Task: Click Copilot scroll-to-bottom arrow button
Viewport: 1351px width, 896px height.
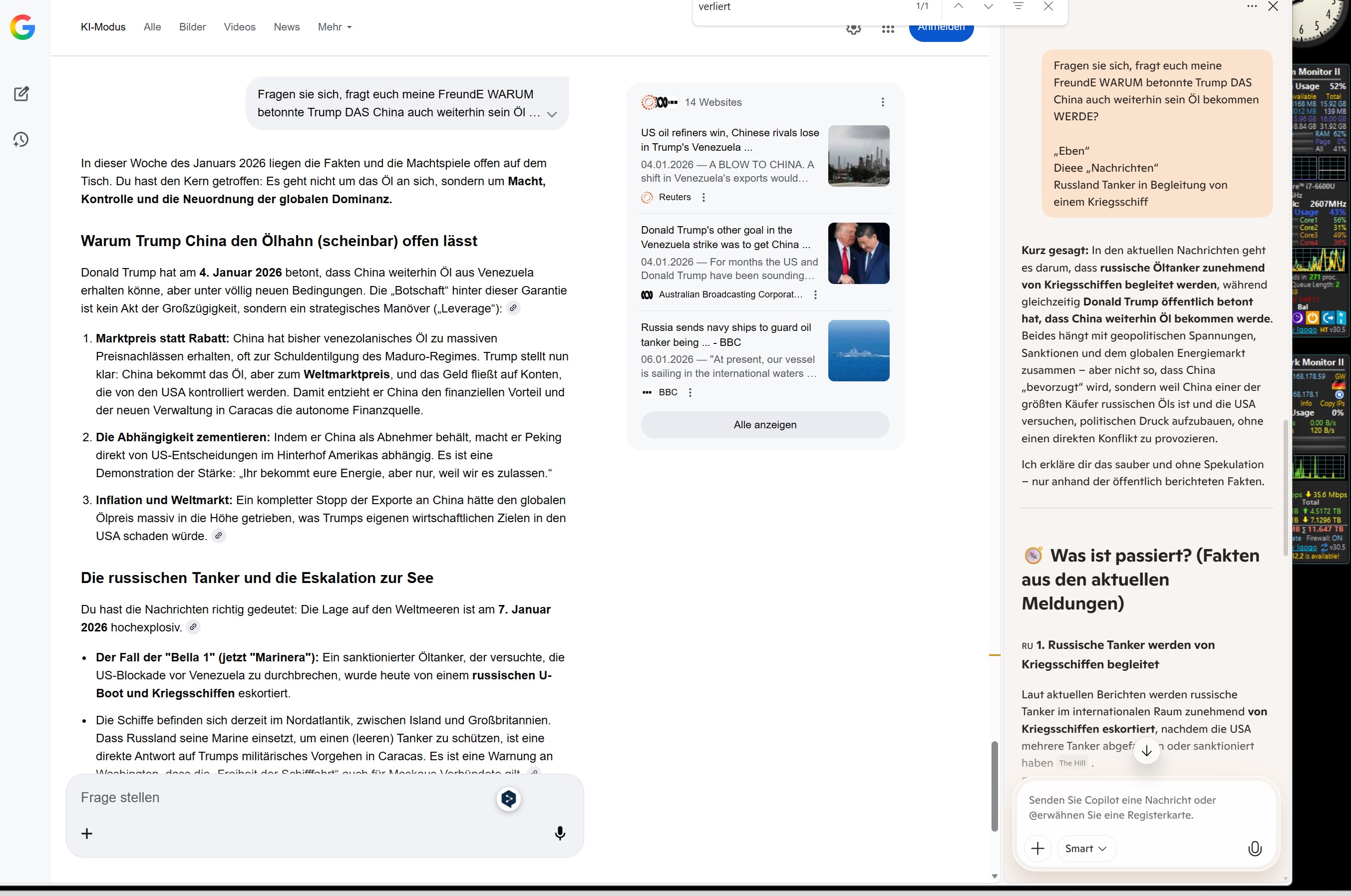Action: pos(1146,751)
